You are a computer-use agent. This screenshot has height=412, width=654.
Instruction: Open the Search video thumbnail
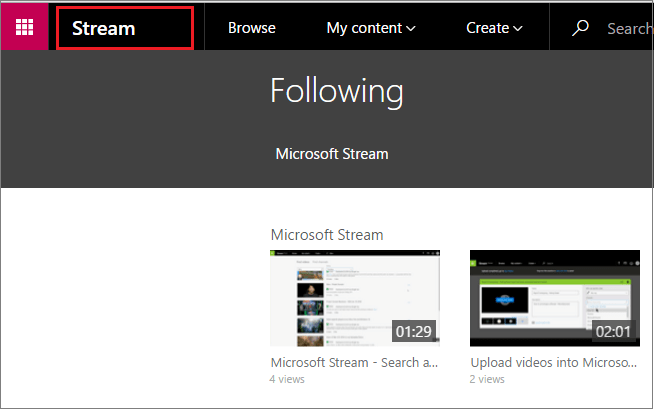[355, 298]
